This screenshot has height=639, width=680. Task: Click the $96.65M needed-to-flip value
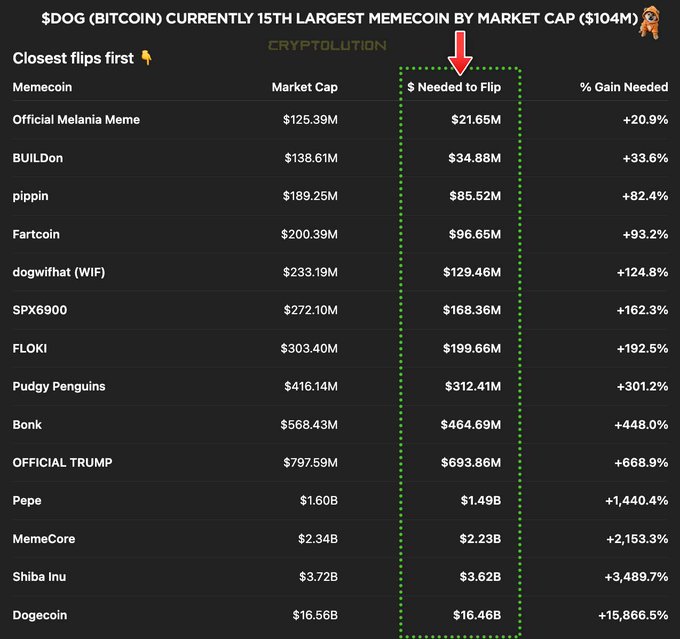click(x=475, y=234)
